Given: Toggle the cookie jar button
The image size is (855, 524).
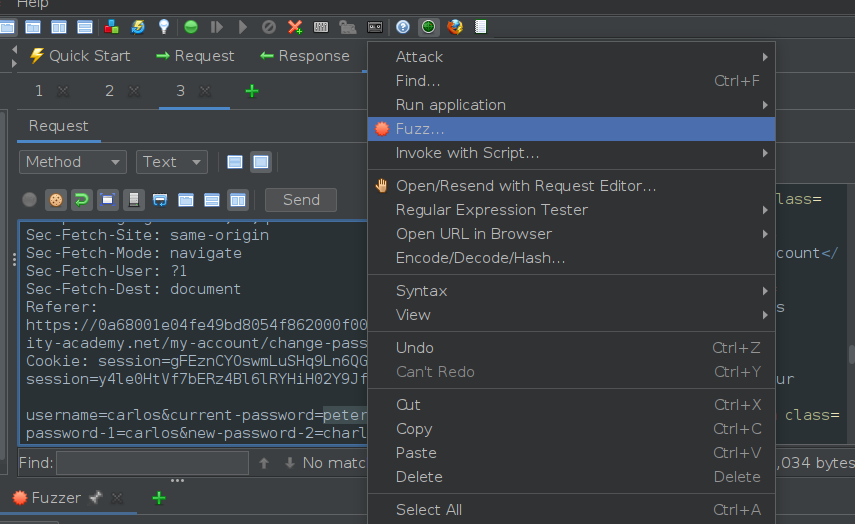Looking at the screenshot, I should pos(56,199).
